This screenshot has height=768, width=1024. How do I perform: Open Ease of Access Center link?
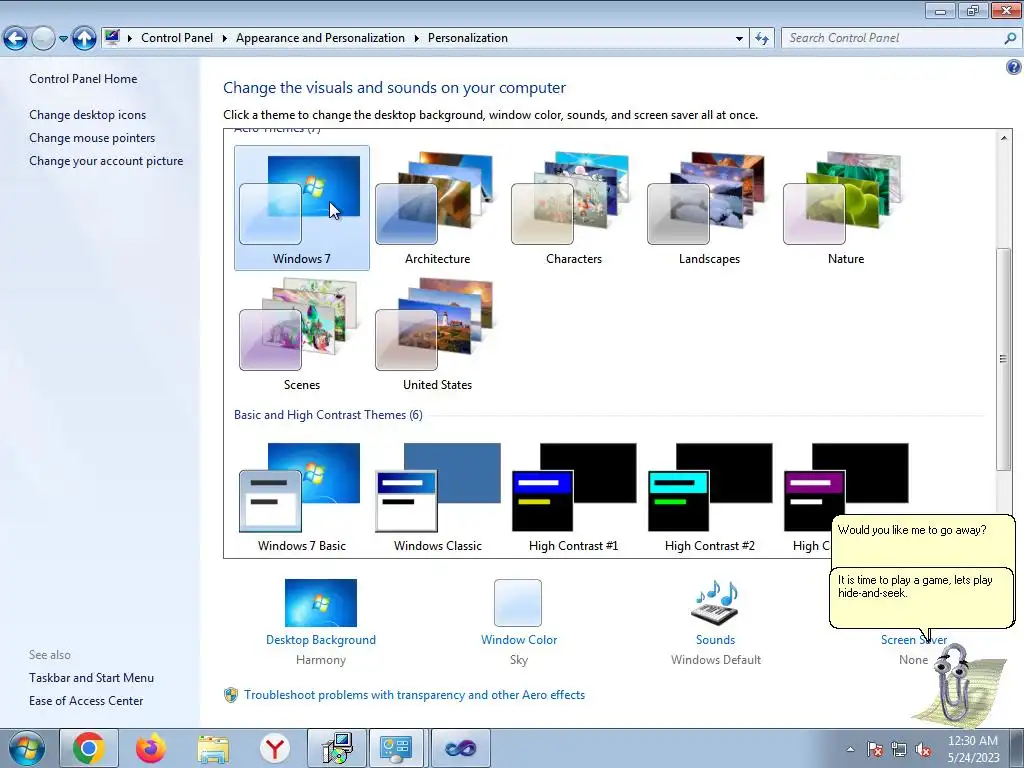[86, 701]
